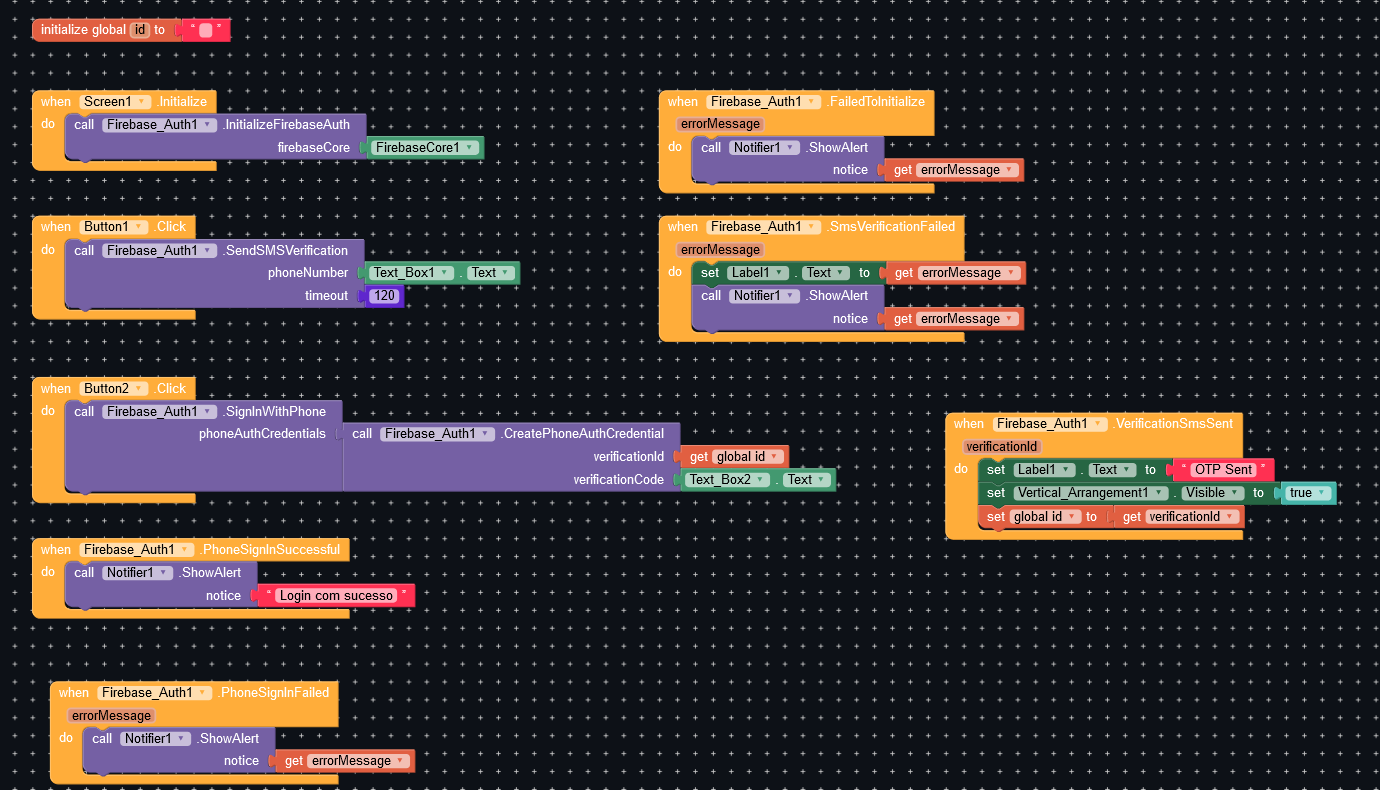Open the Button1 dropdown in Click event
Viewport: 1380px width, 790px height.
coord(115,227)
